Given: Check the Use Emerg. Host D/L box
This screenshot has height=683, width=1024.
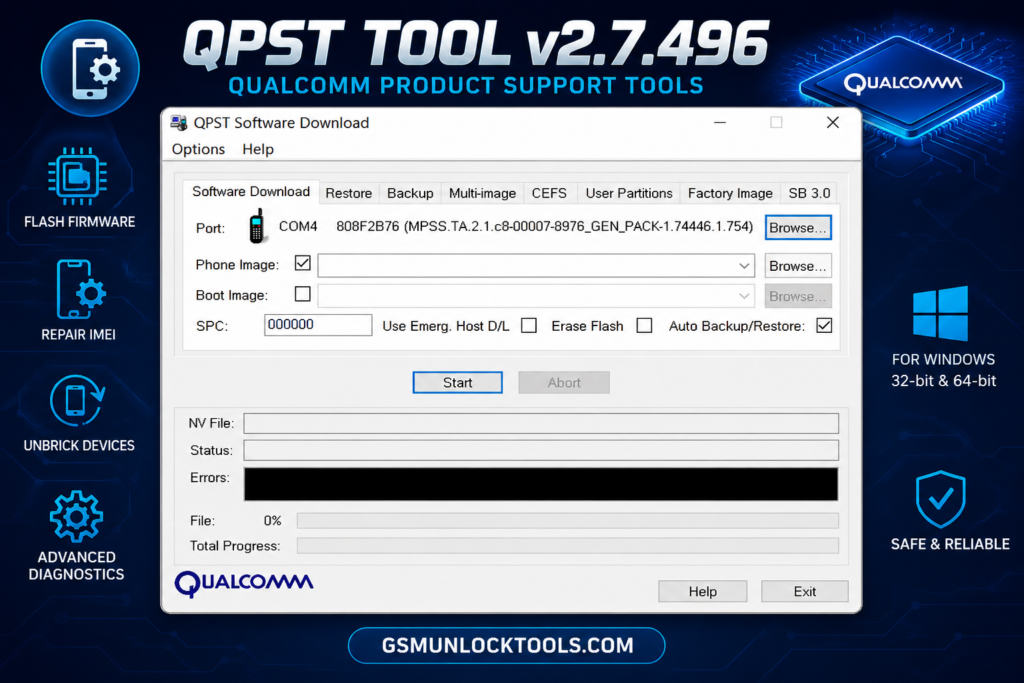Looking at the screenshot, I should [x=529, y=325].
